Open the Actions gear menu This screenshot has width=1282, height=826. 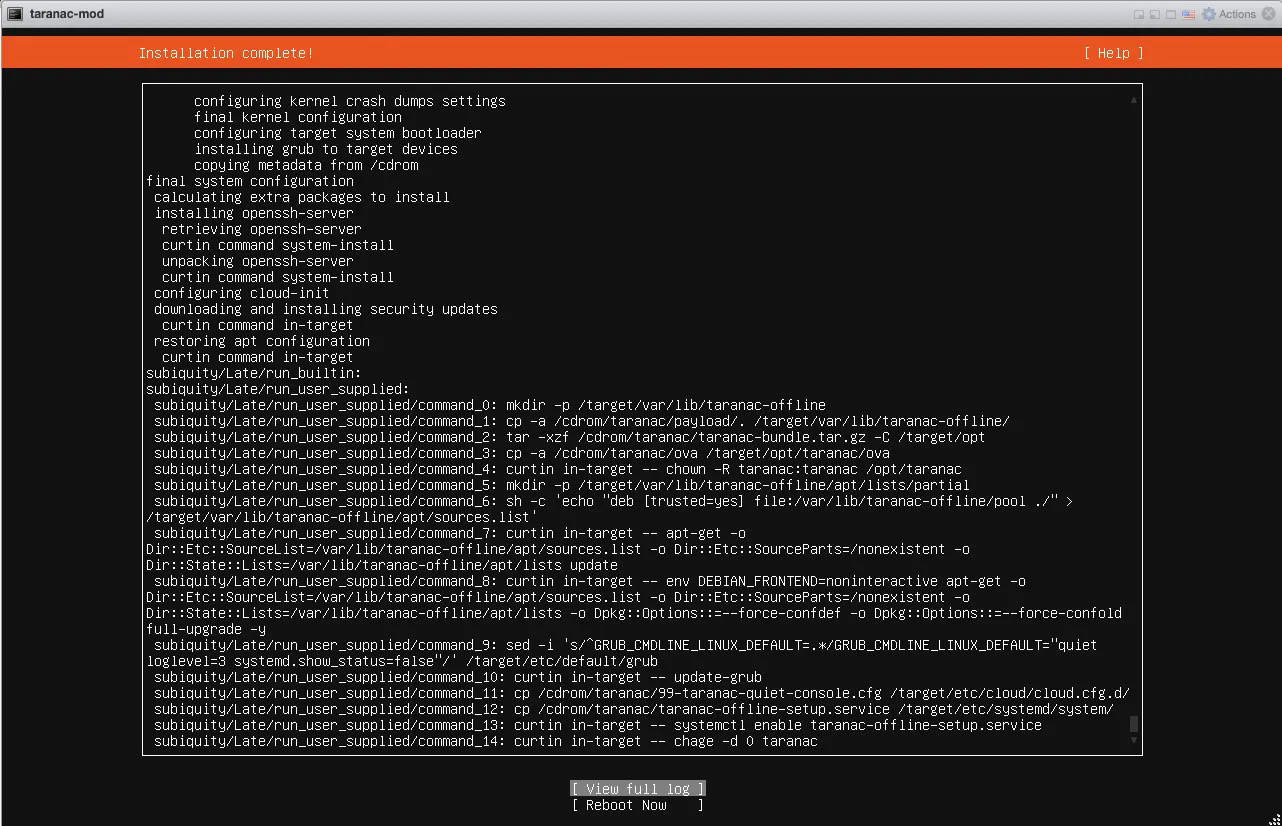tap(1229, 14)
